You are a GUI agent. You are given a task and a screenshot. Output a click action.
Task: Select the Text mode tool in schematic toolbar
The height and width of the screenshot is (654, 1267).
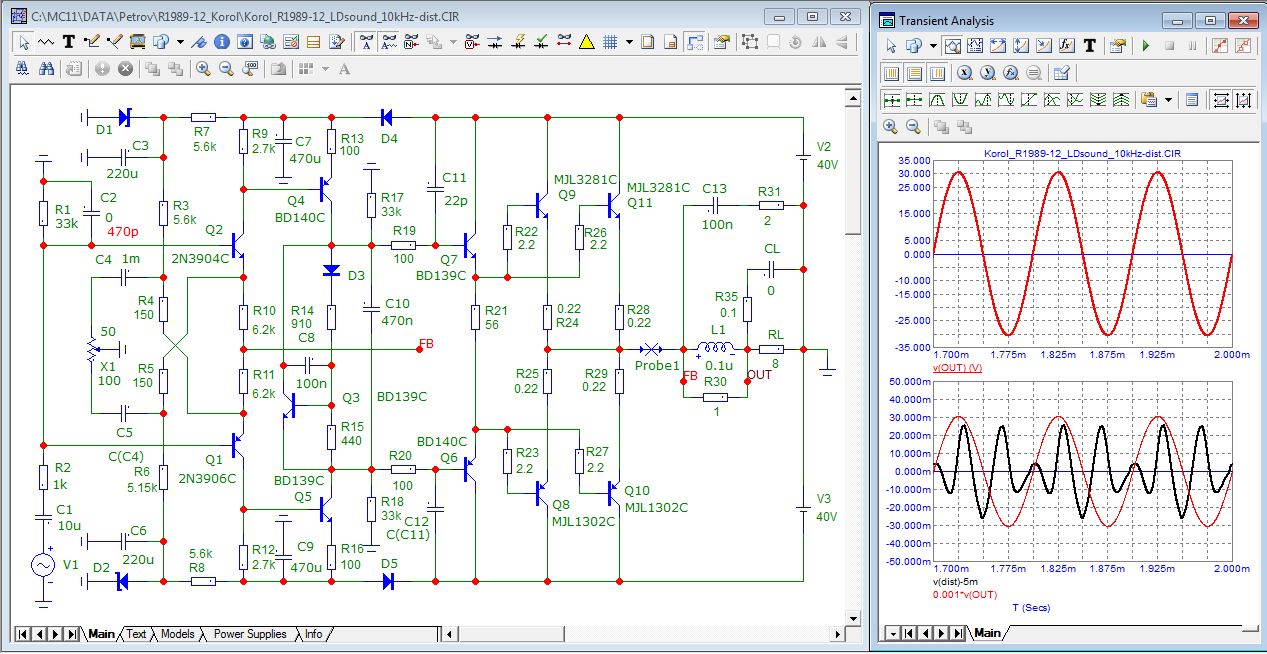[69, 42]
